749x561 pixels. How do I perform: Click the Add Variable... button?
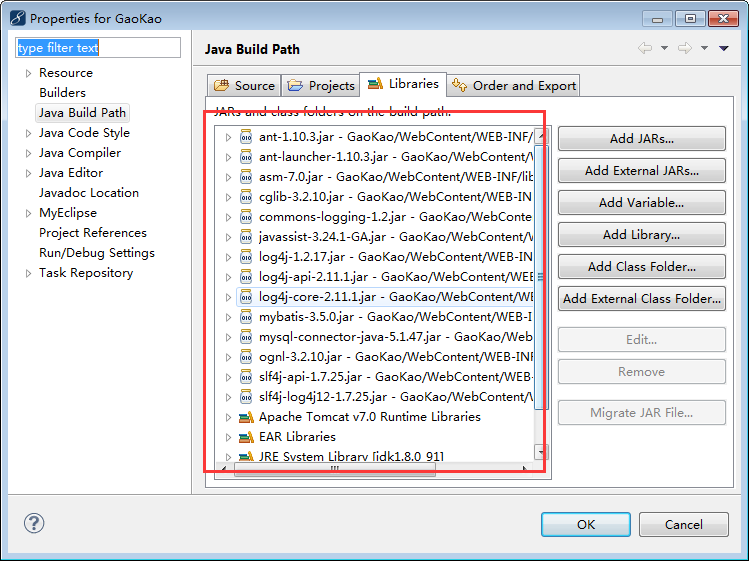pos(642,203)
